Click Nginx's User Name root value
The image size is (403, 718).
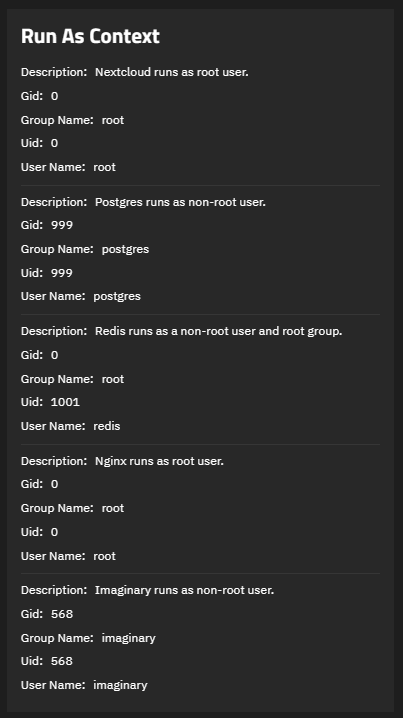104,556
